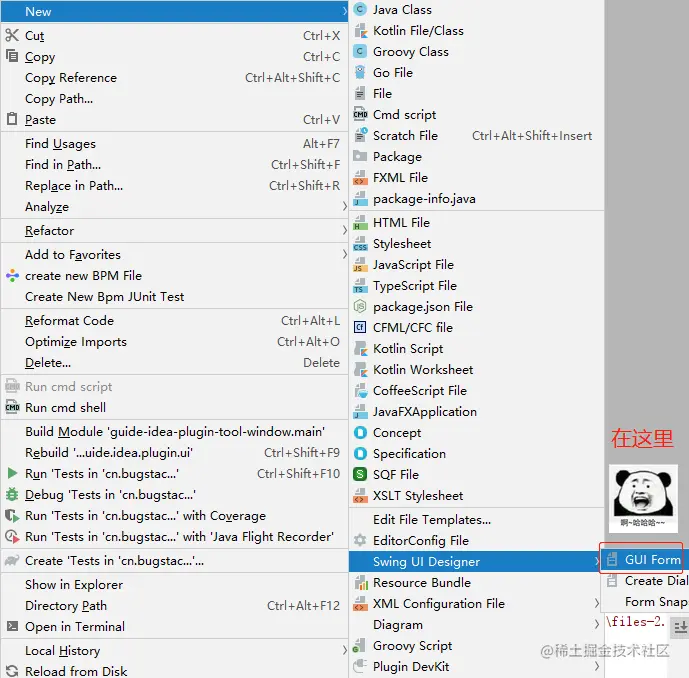Click the Copy icon beside Copy

(x=12, y=56)
